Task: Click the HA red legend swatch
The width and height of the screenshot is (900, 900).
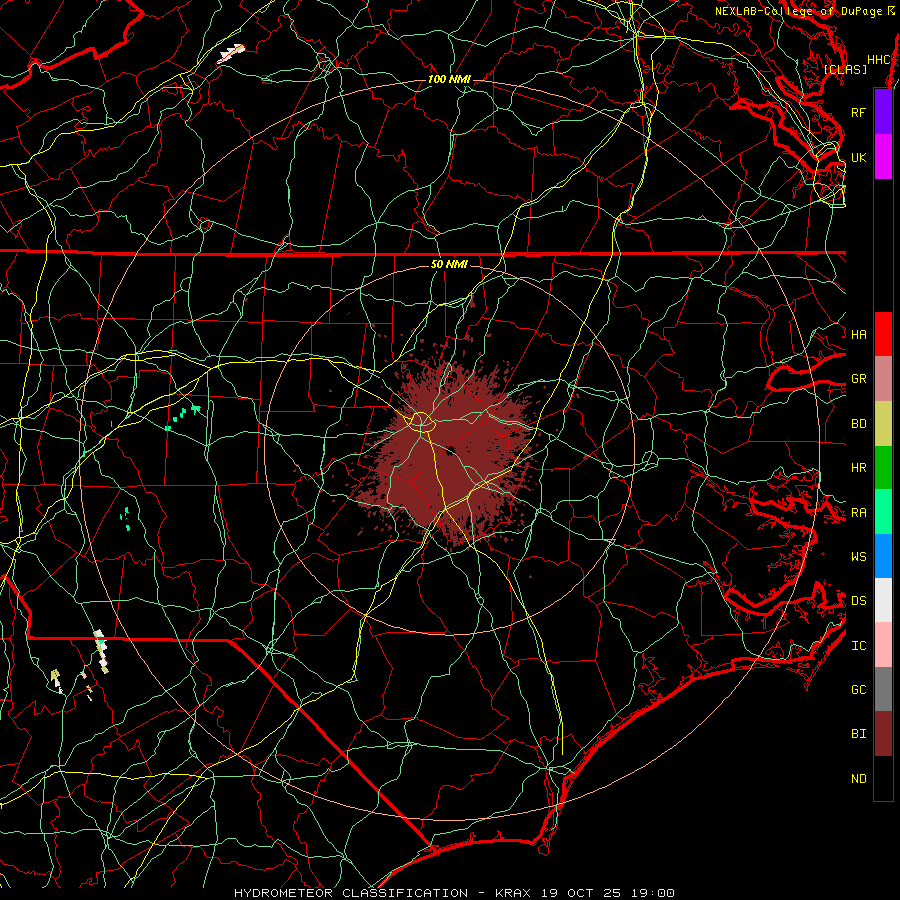Action: pos(883,334)
